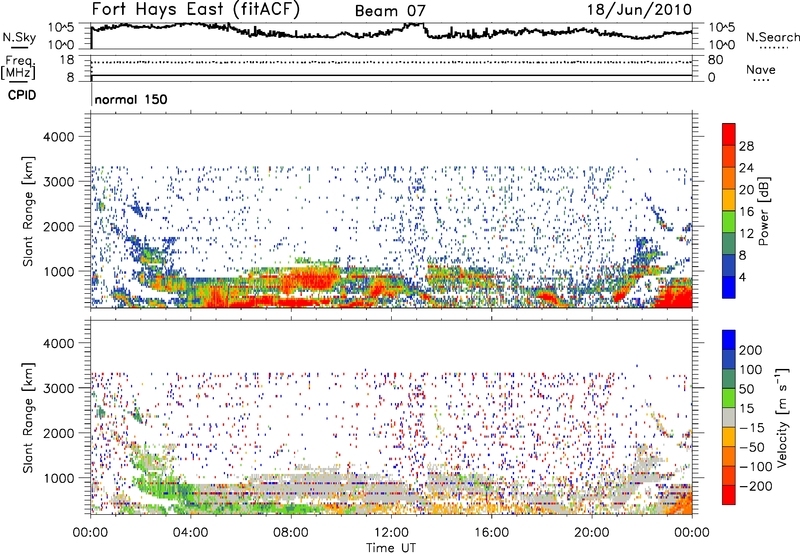Screen dimensions: 800x554
Task: Pick the red bottom Velocity colorbar segment
Action: click(729, 495)
